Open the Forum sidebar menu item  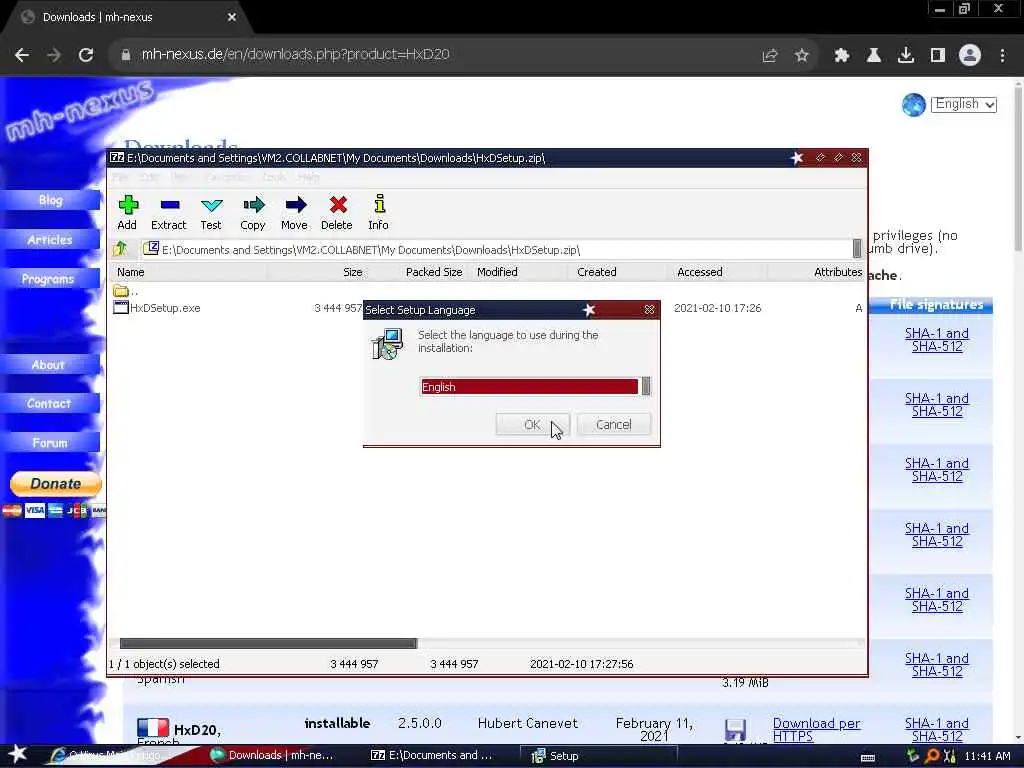tap(50, 443)
